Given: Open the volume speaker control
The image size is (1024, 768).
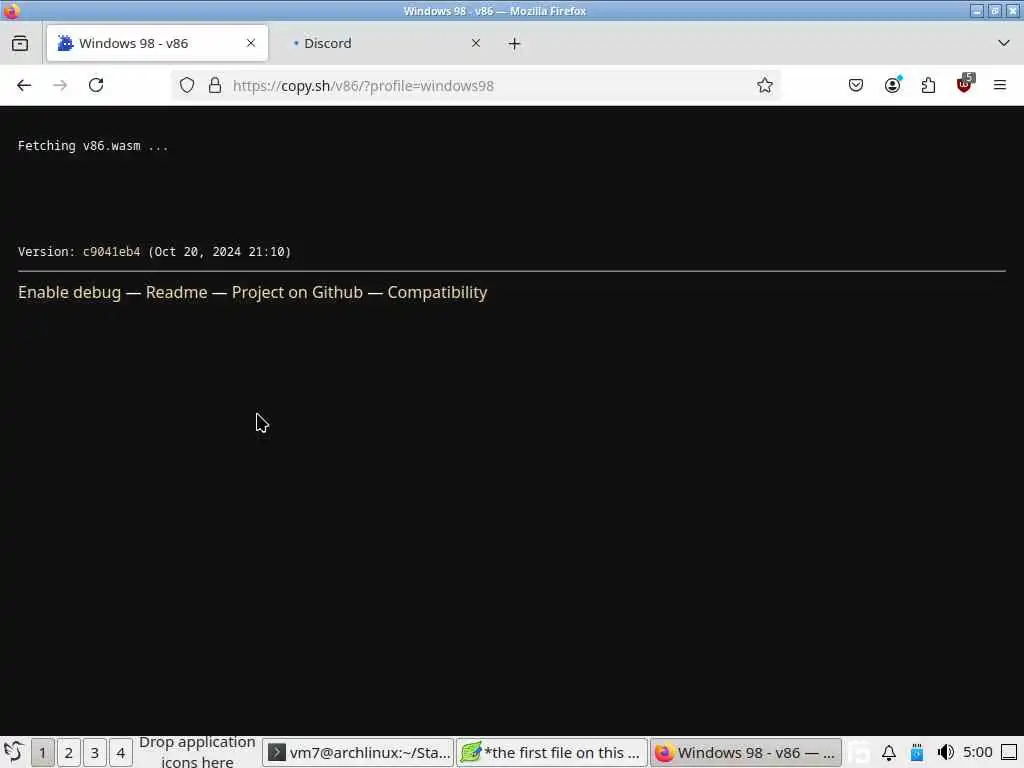Looking at the screenshot, I should pyautogui.click(x=945, y=753).
